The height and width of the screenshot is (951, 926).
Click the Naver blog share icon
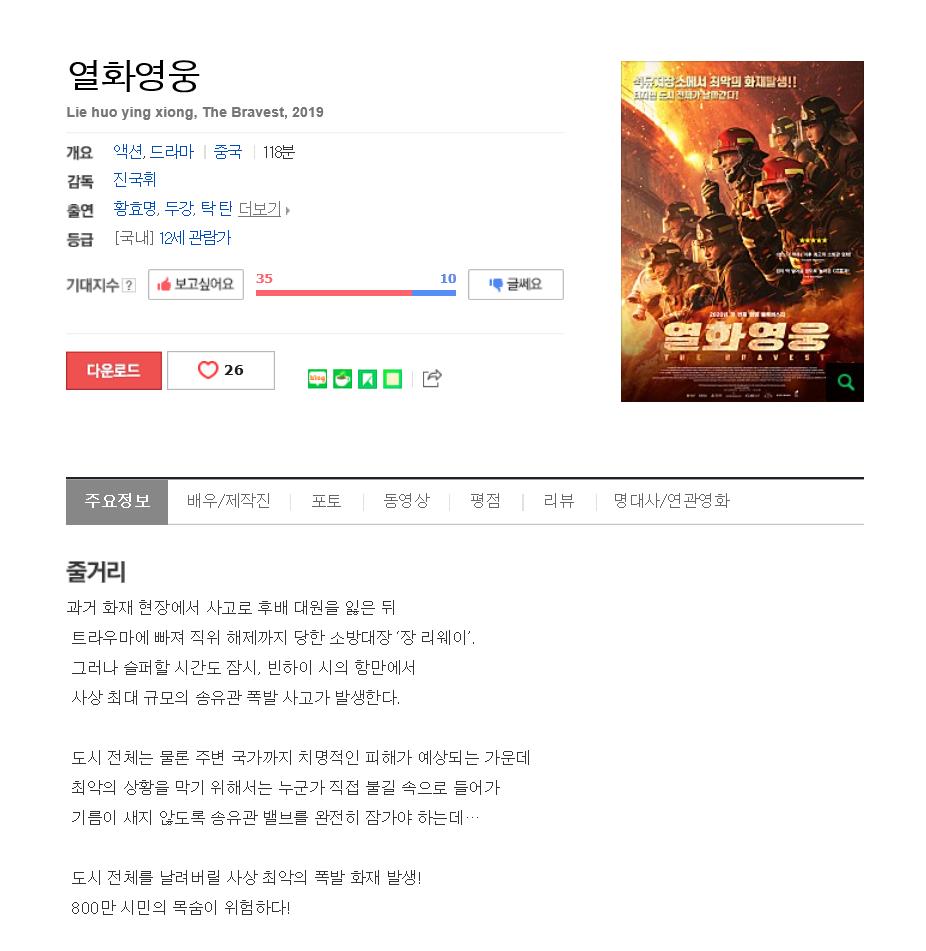point(317,379)
